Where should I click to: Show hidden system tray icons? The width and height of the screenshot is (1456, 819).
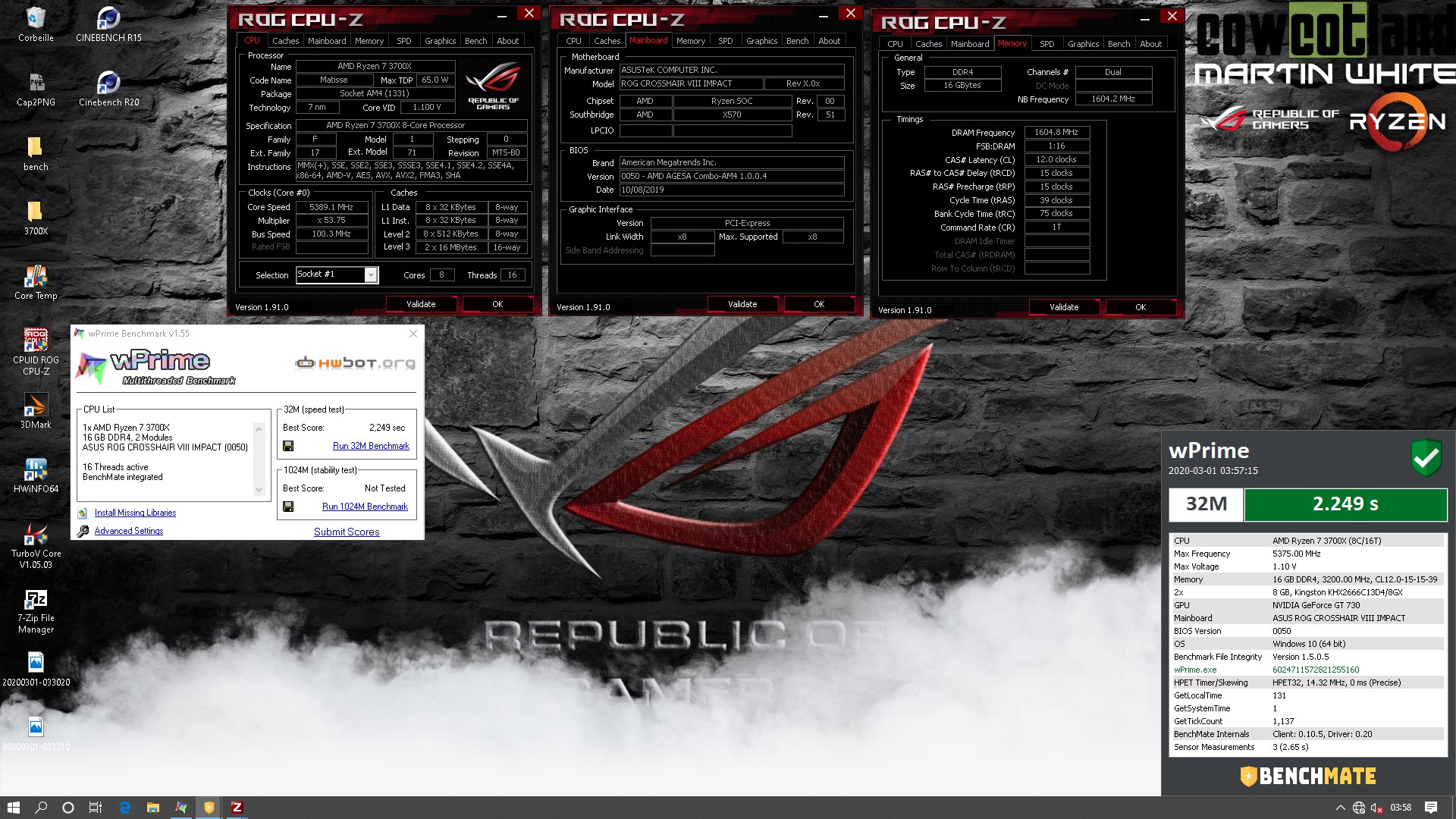coord(1340,808)
